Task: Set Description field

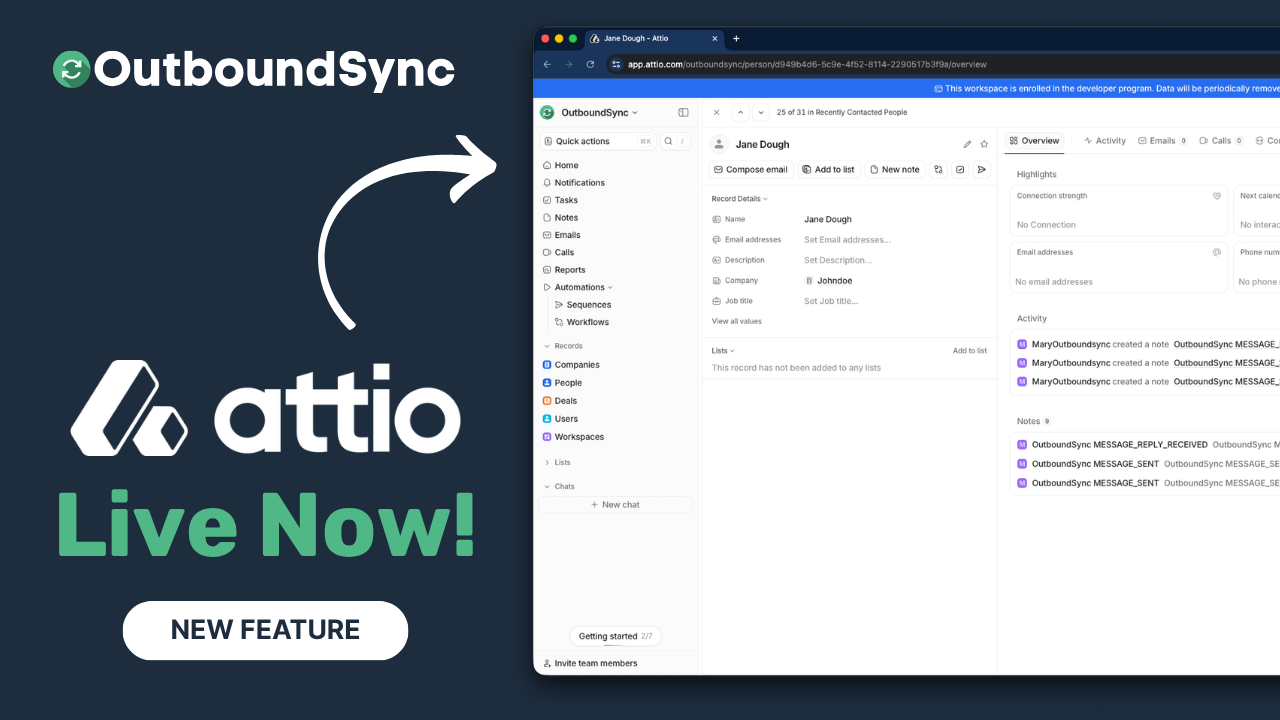Action: [x=838, y=260]
